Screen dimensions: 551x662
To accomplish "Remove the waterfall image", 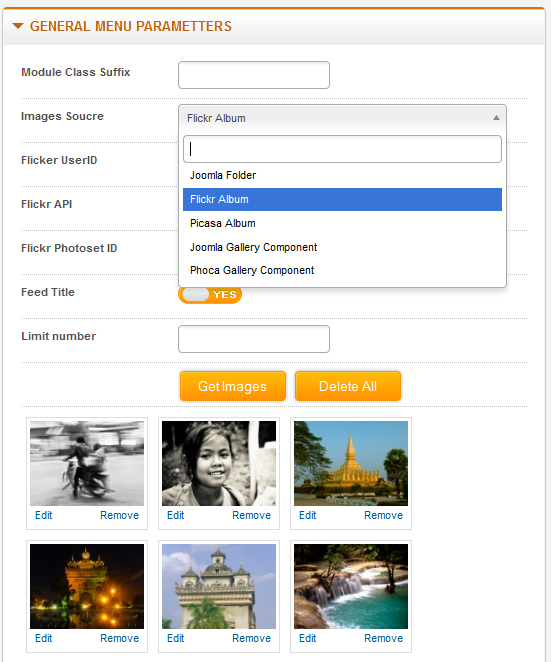I will [383, 638].
